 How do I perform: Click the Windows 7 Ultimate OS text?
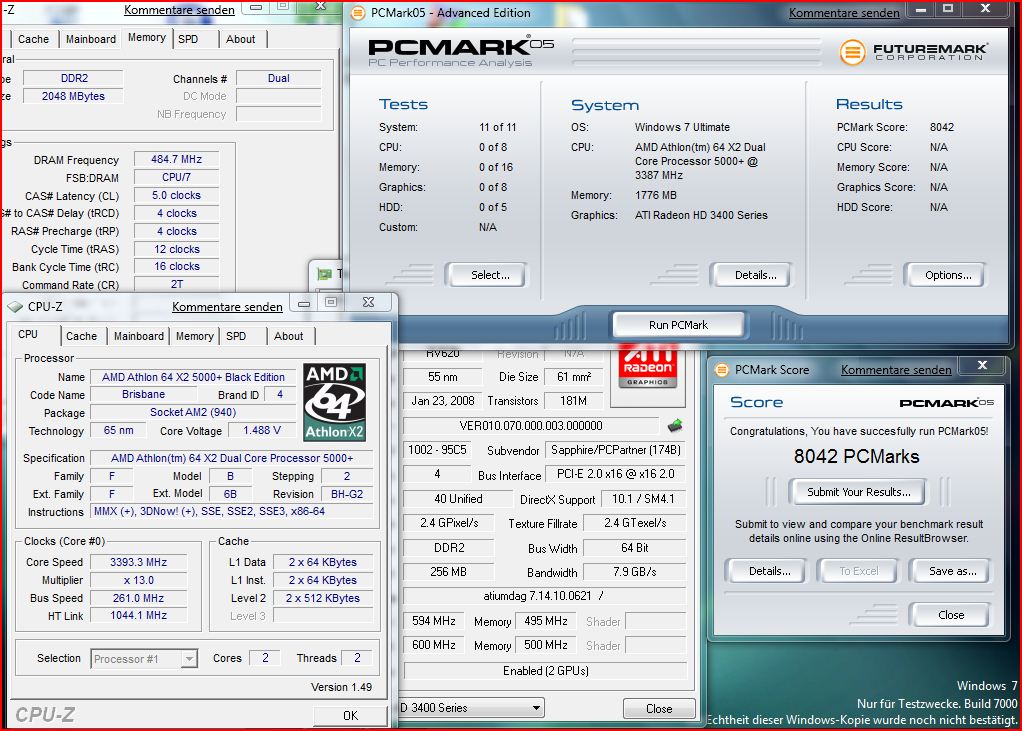(682, 128)
